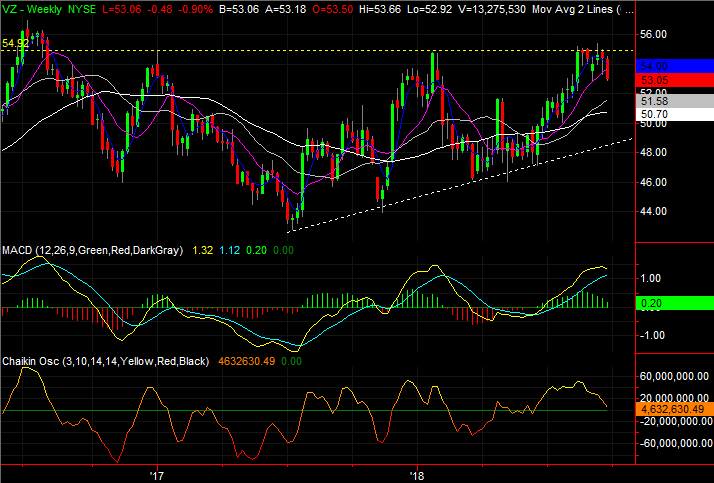This screenshot has height=483, width=714.
Task: Click the '17 date marker on time axis
Action: click(x=157, y=474)
